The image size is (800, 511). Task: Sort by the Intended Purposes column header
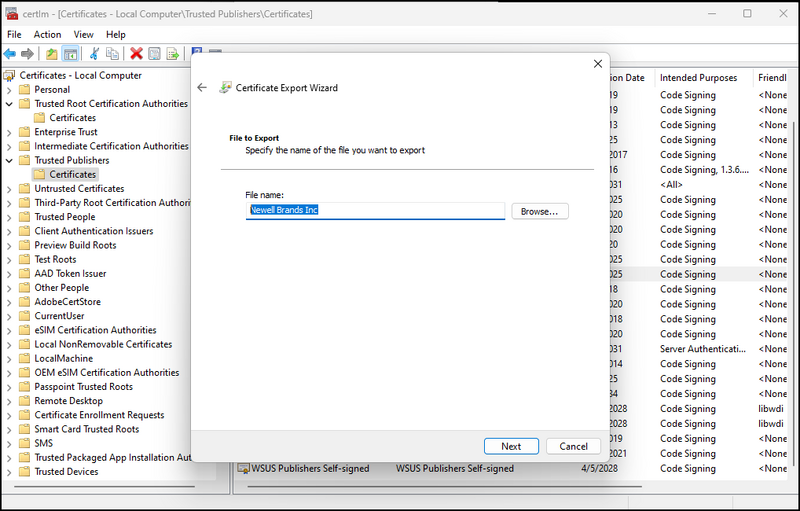(x=698, y=78)
